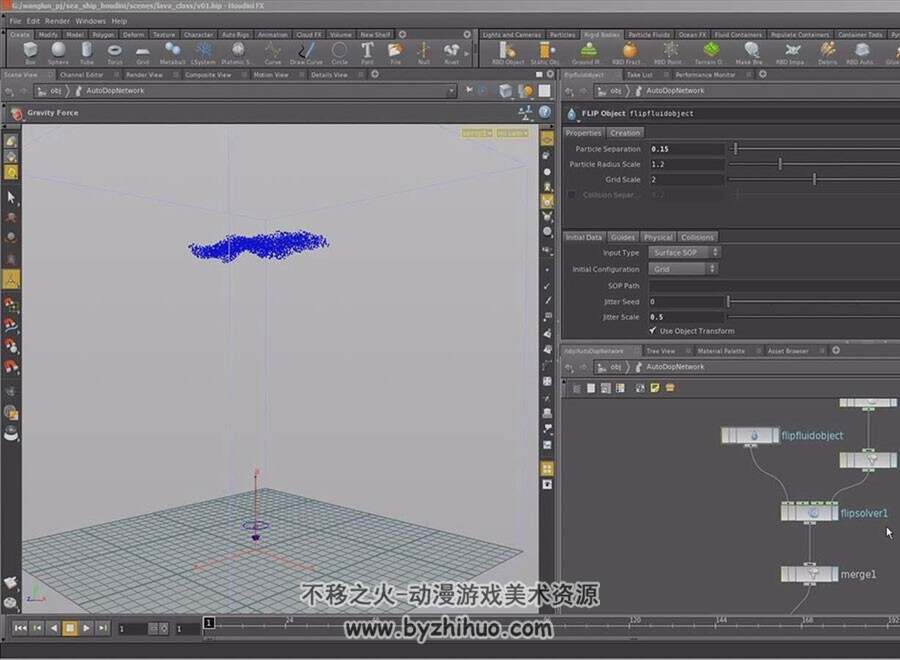This screenshot has height=660, width=900.
Task: Add a Null from the shelf
Action: click(x=424, y=53)
